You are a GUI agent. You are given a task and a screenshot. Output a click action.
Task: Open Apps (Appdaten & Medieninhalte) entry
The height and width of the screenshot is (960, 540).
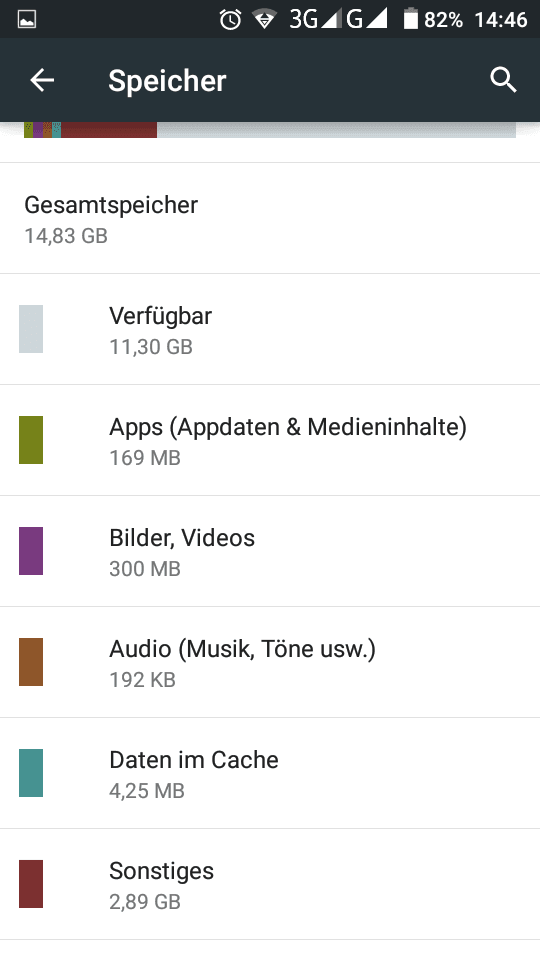click(x=270, y=440)
